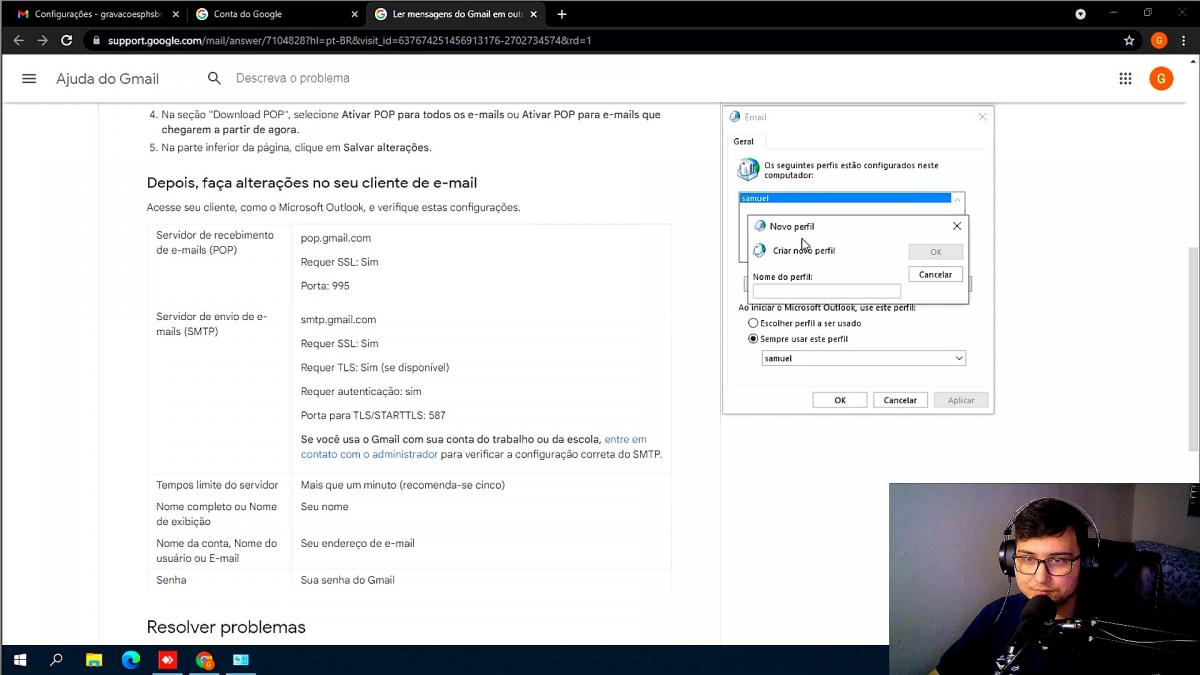Click the Porta: 995 value
Screen dimensions: 1200x675
click(x=325, y=286)
